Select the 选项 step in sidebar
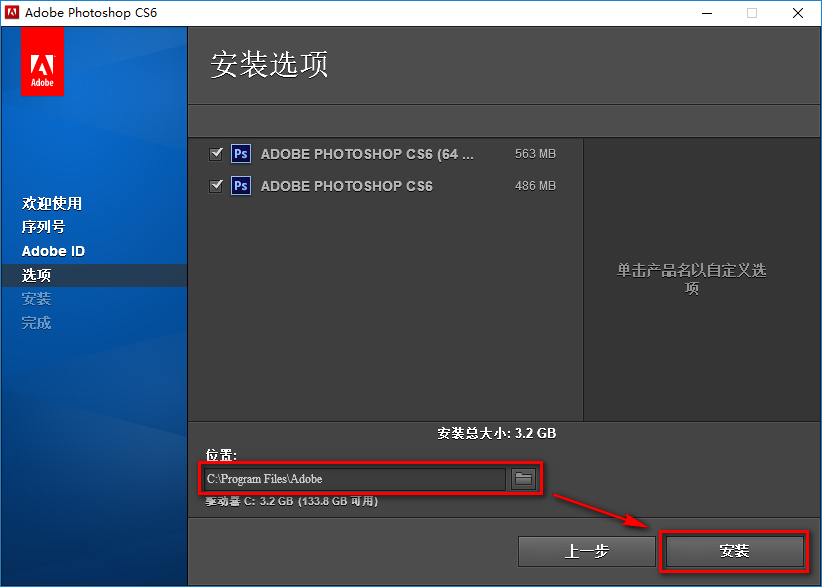 click(x=36, y=275)
